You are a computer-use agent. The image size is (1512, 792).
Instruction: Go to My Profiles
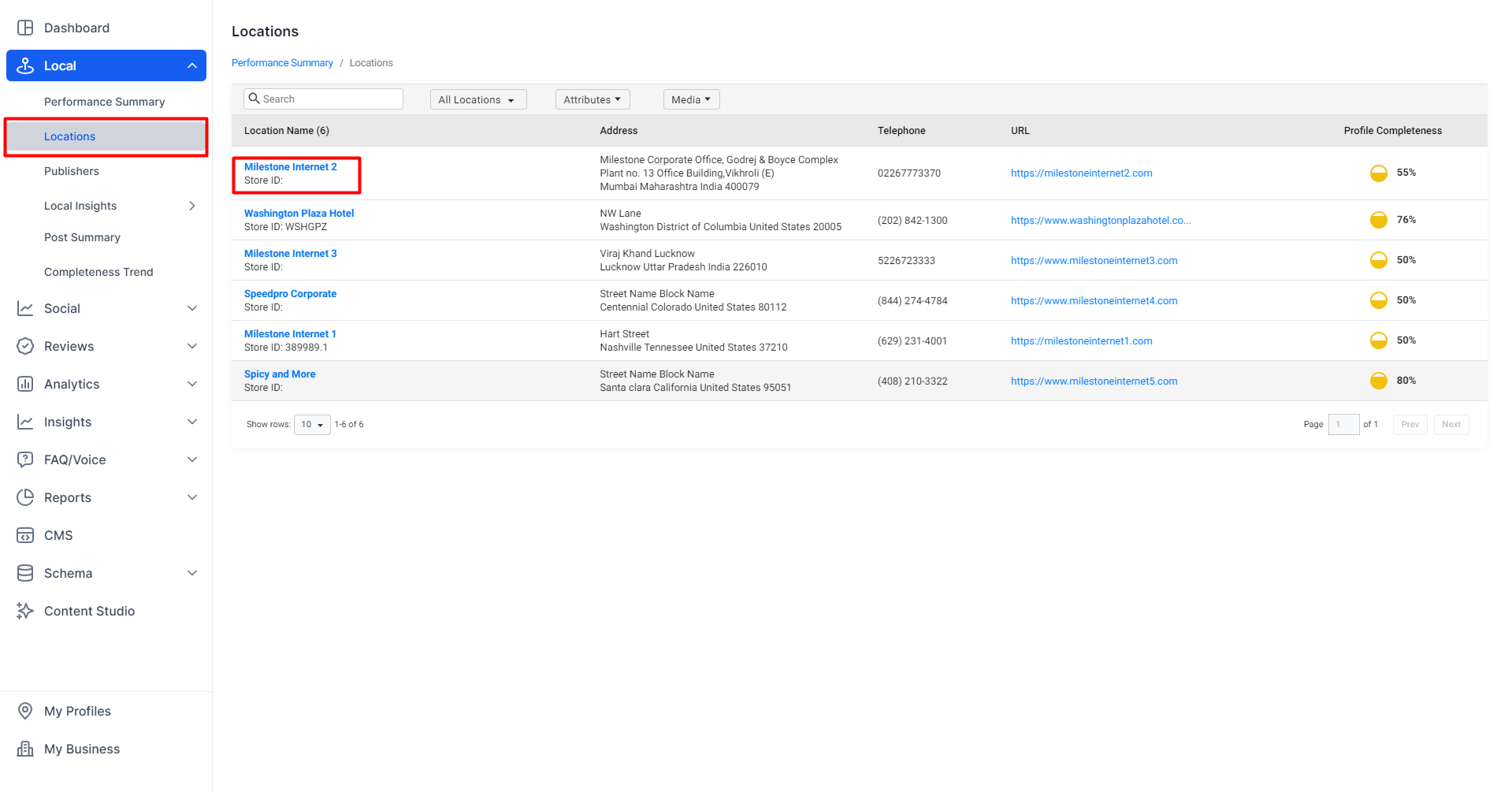point(77,711)
